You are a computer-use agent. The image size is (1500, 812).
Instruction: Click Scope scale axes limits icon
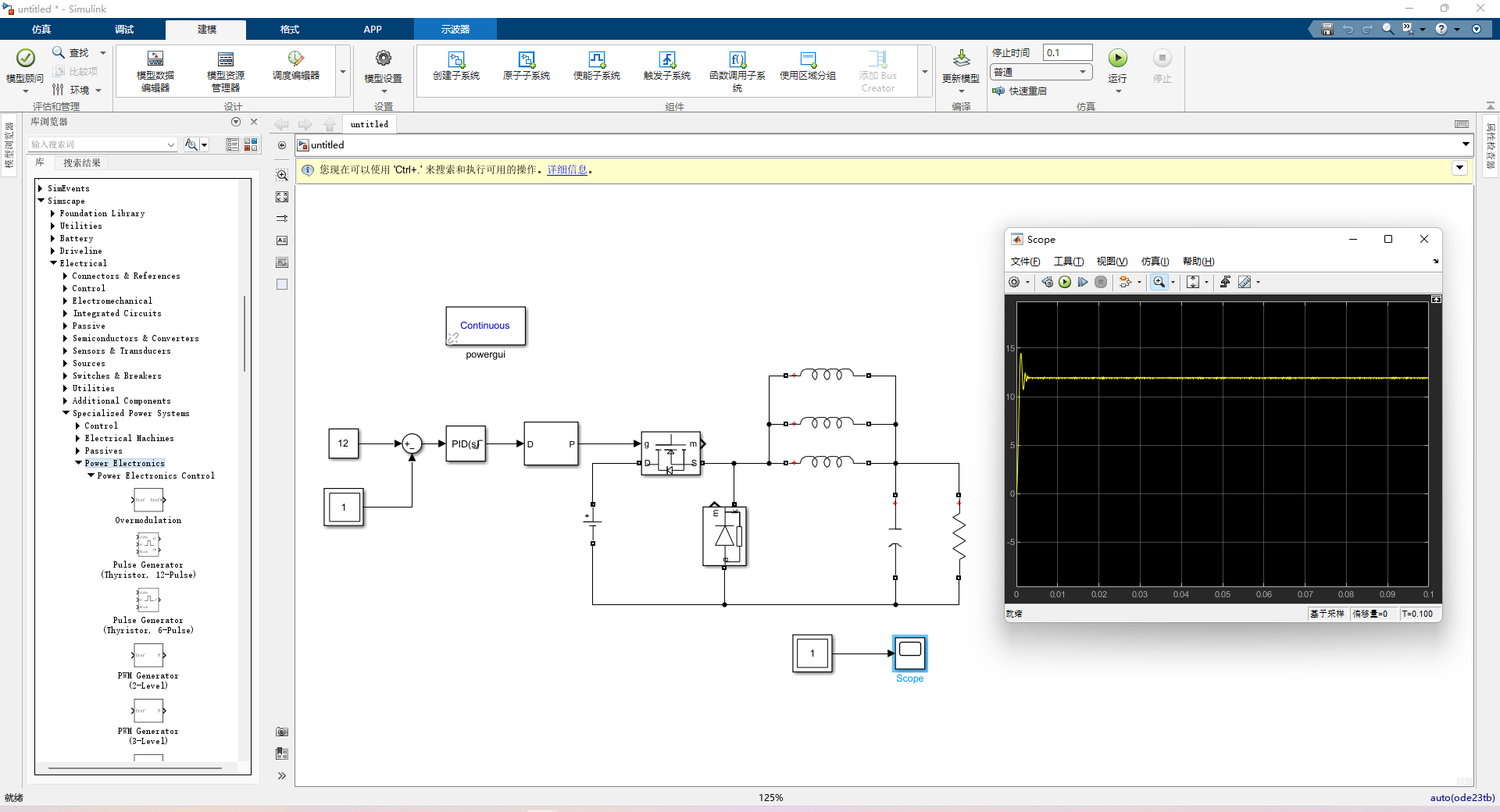click(1193, 282)
